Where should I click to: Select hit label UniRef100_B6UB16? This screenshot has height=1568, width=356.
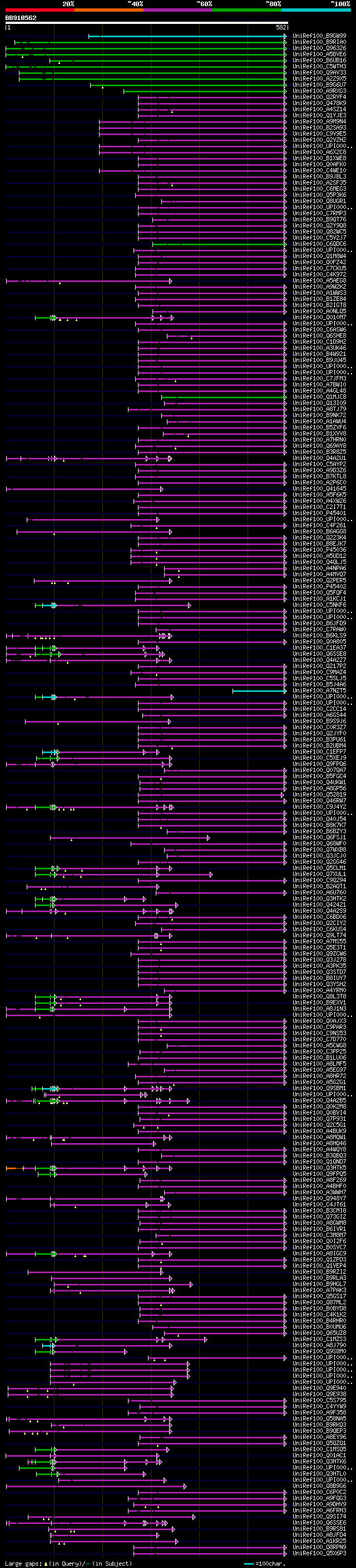click(x=319, y=60)
